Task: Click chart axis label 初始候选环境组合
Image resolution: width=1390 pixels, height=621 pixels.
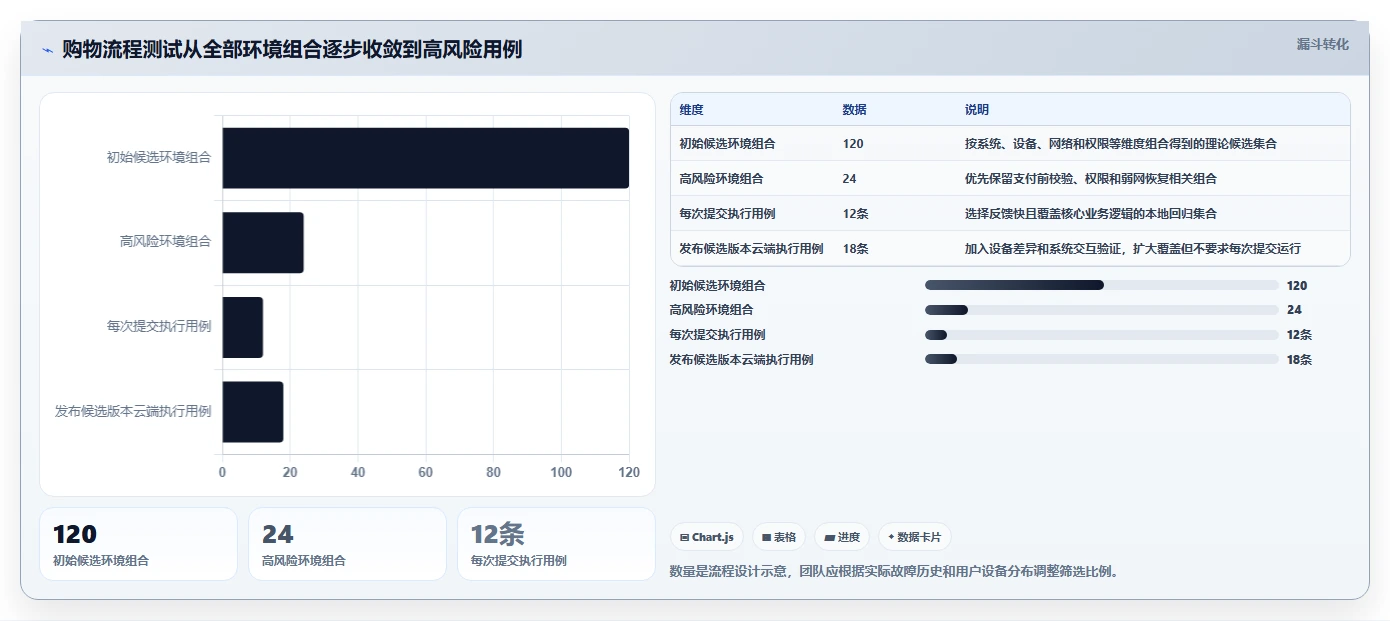Action: (159, 157)
